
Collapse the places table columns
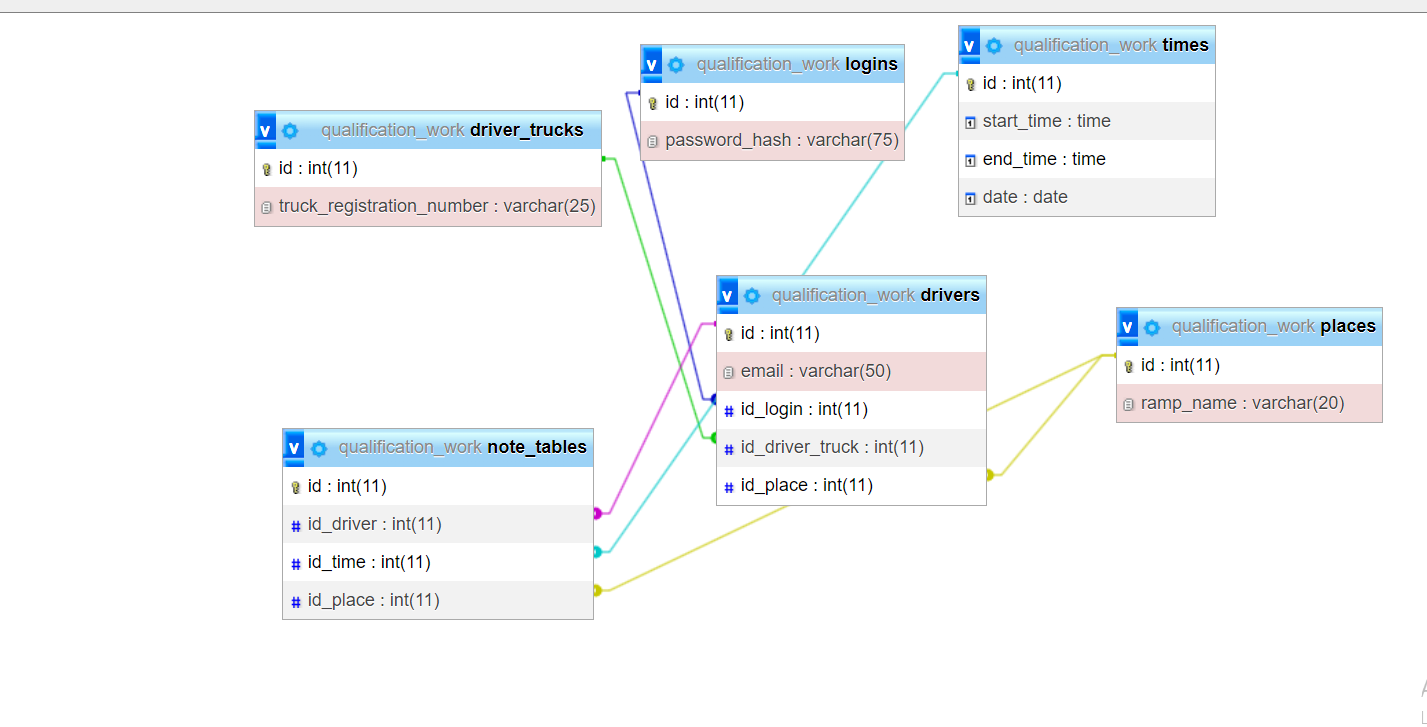coord(1127,327)
